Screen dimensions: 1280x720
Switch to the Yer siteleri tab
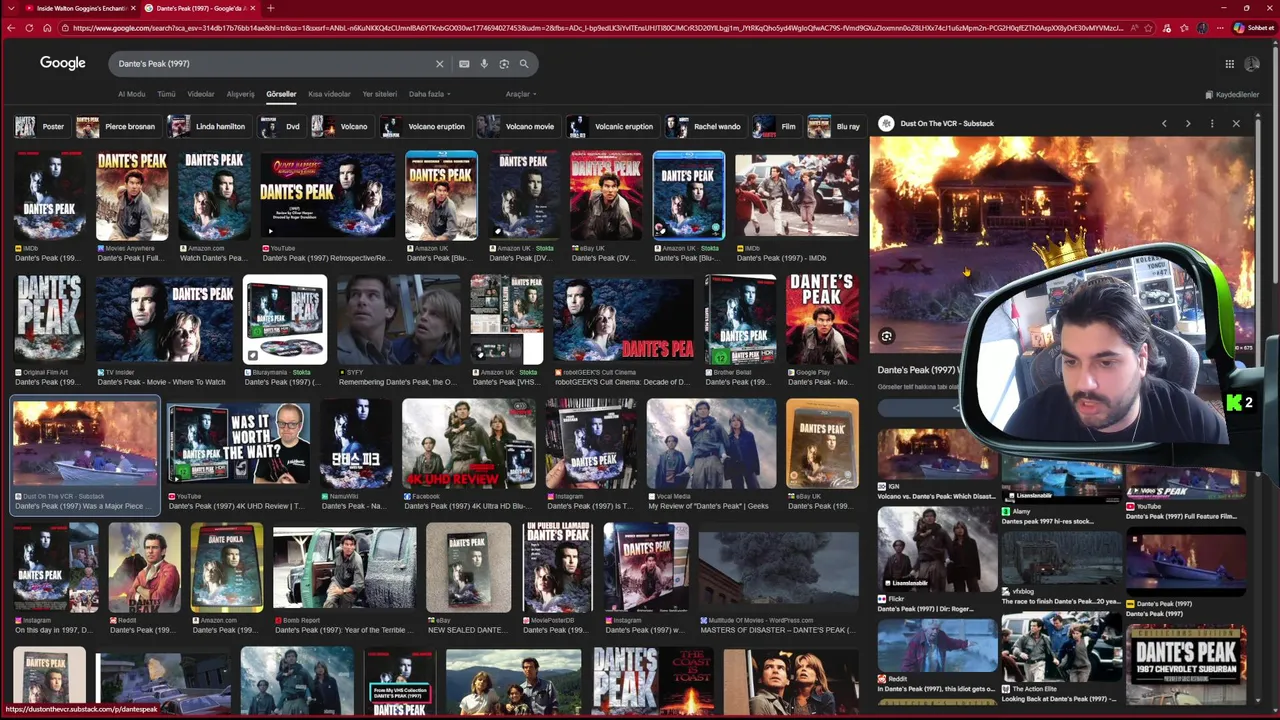(x=379, y=94)
